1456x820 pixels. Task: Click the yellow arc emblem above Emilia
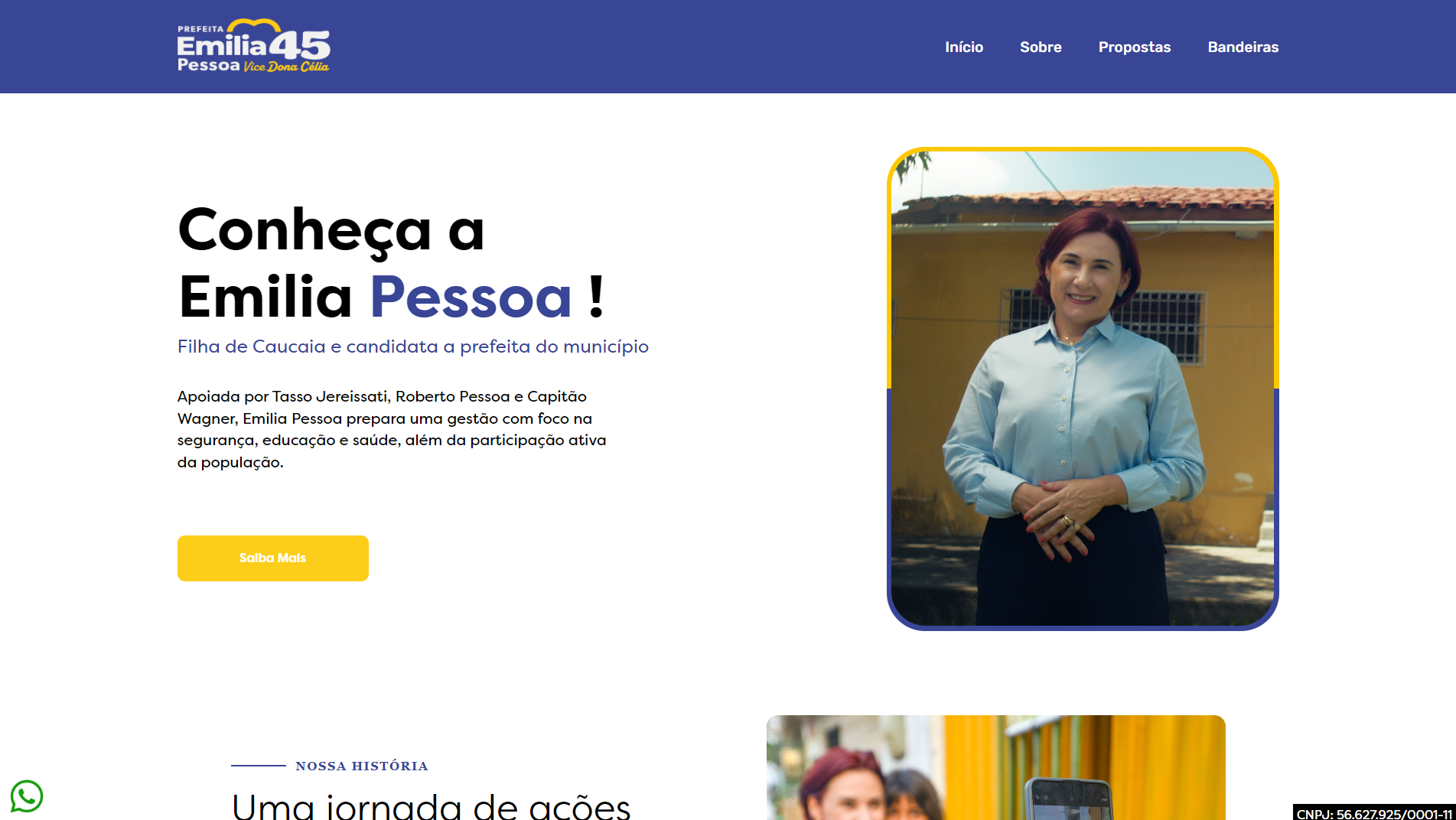pyautogui.click(x=254, y=25)
